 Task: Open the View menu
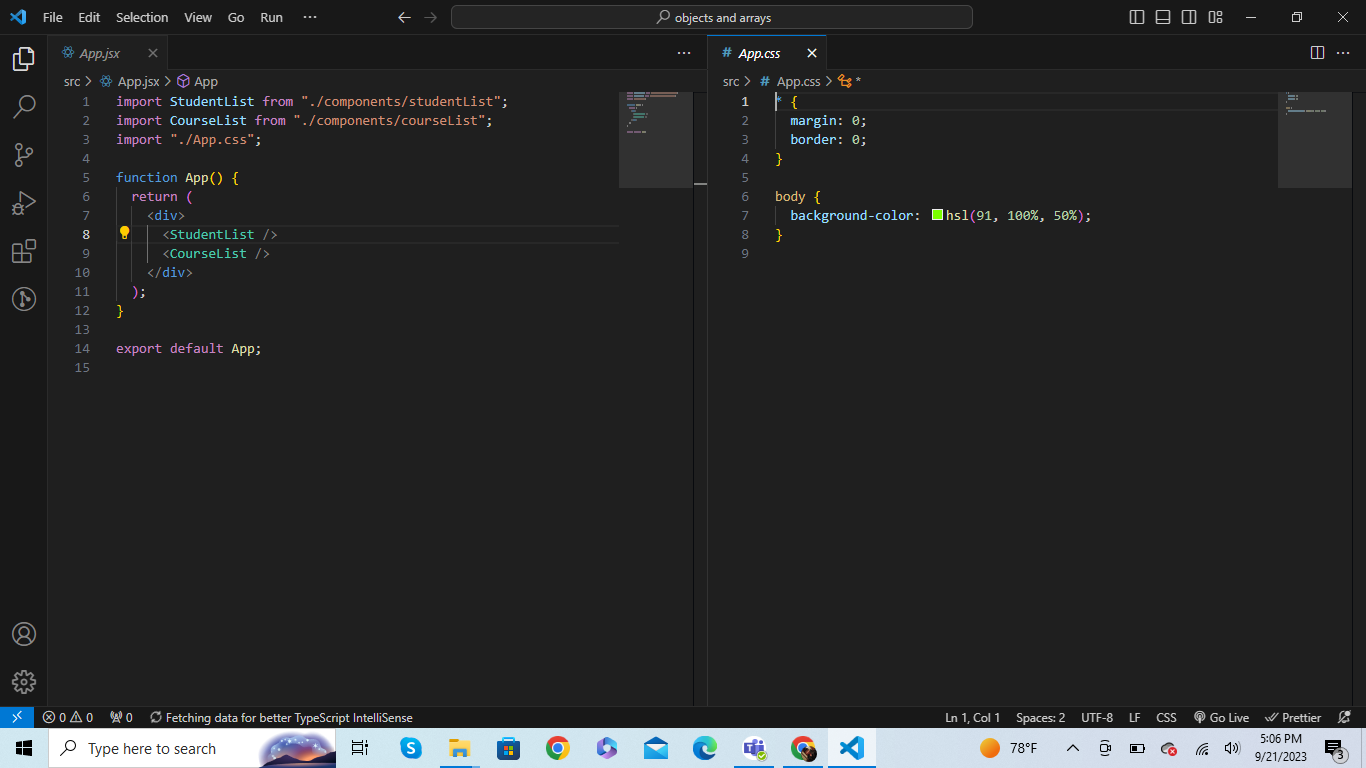(x=197, y=17)
